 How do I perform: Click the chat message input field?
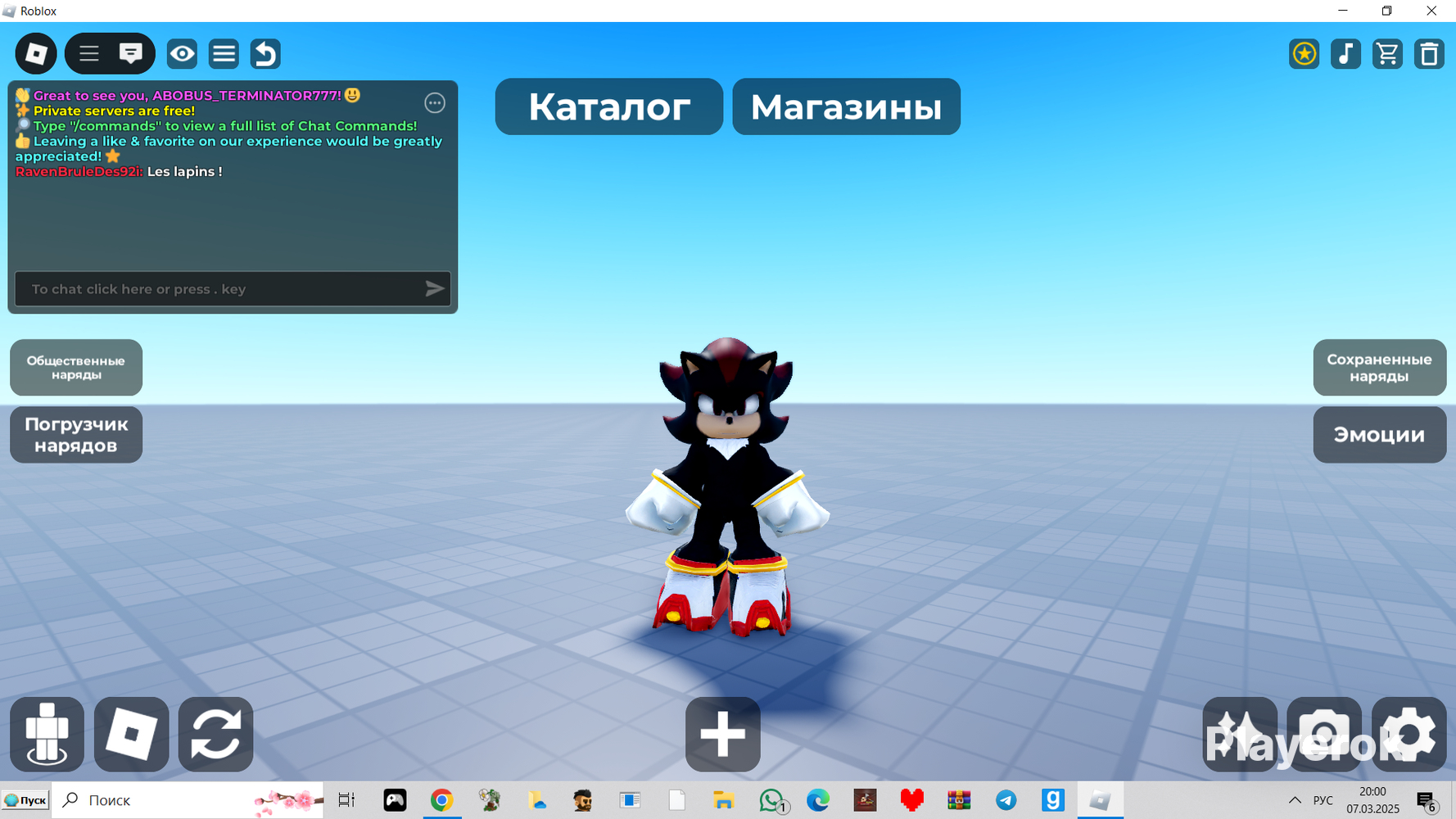click(x=233, y=289)
